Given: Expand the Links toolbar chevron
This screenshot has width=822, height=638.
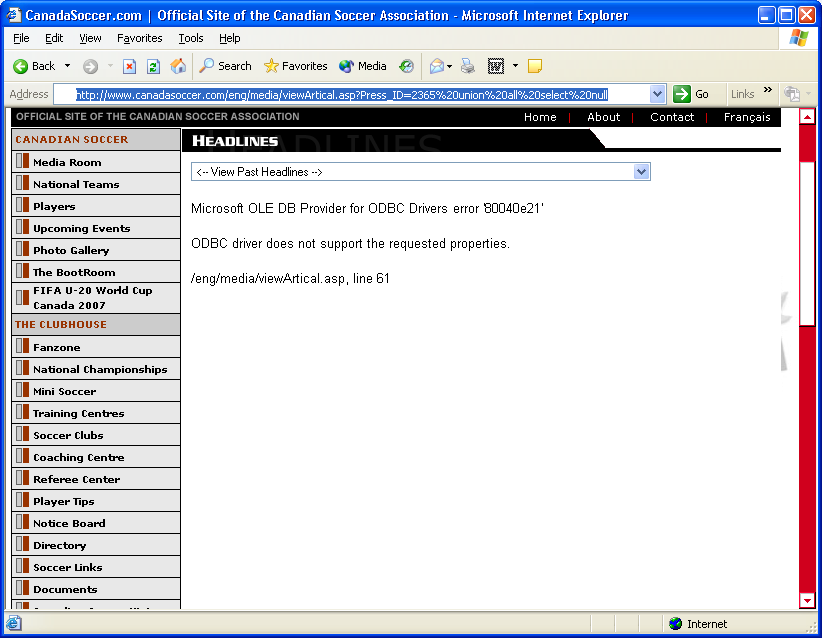Looking at the screenshot, I should pyautogui.click(x=768, y=90).
